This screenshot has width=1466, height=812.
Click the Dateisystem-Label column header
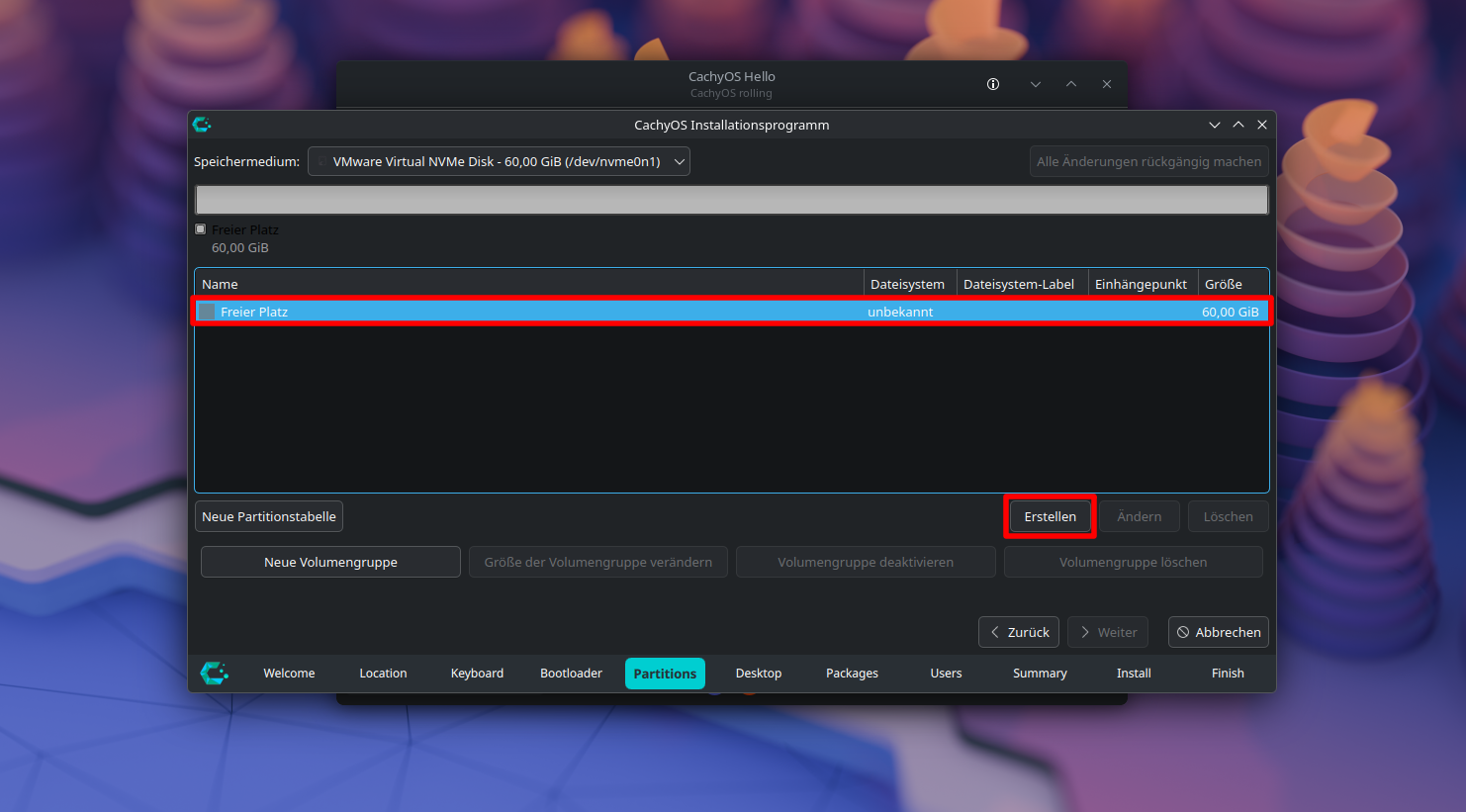pos(1022,284)
